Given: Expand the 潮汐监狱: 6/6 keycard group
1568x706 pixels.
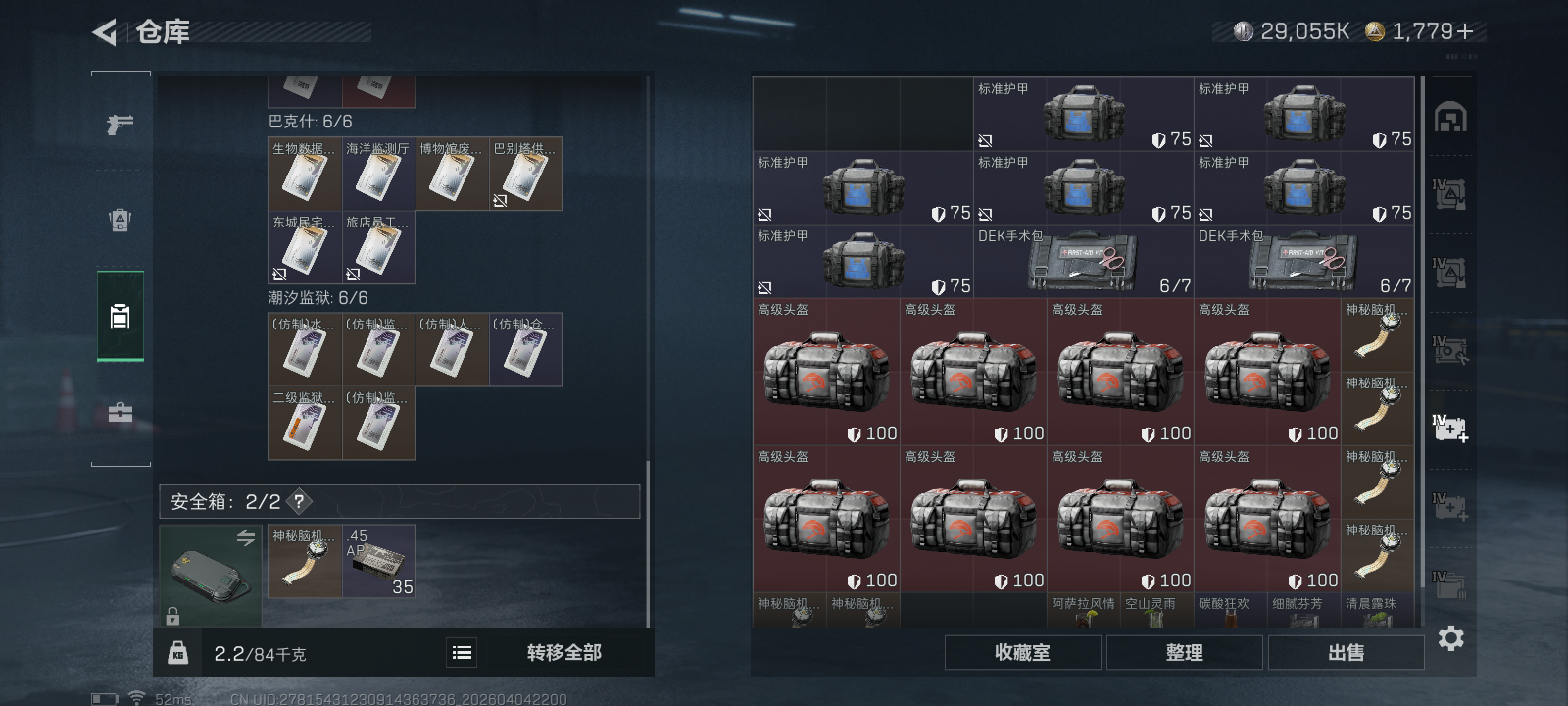Looking at the screenshot, I should tap(318, 298).
